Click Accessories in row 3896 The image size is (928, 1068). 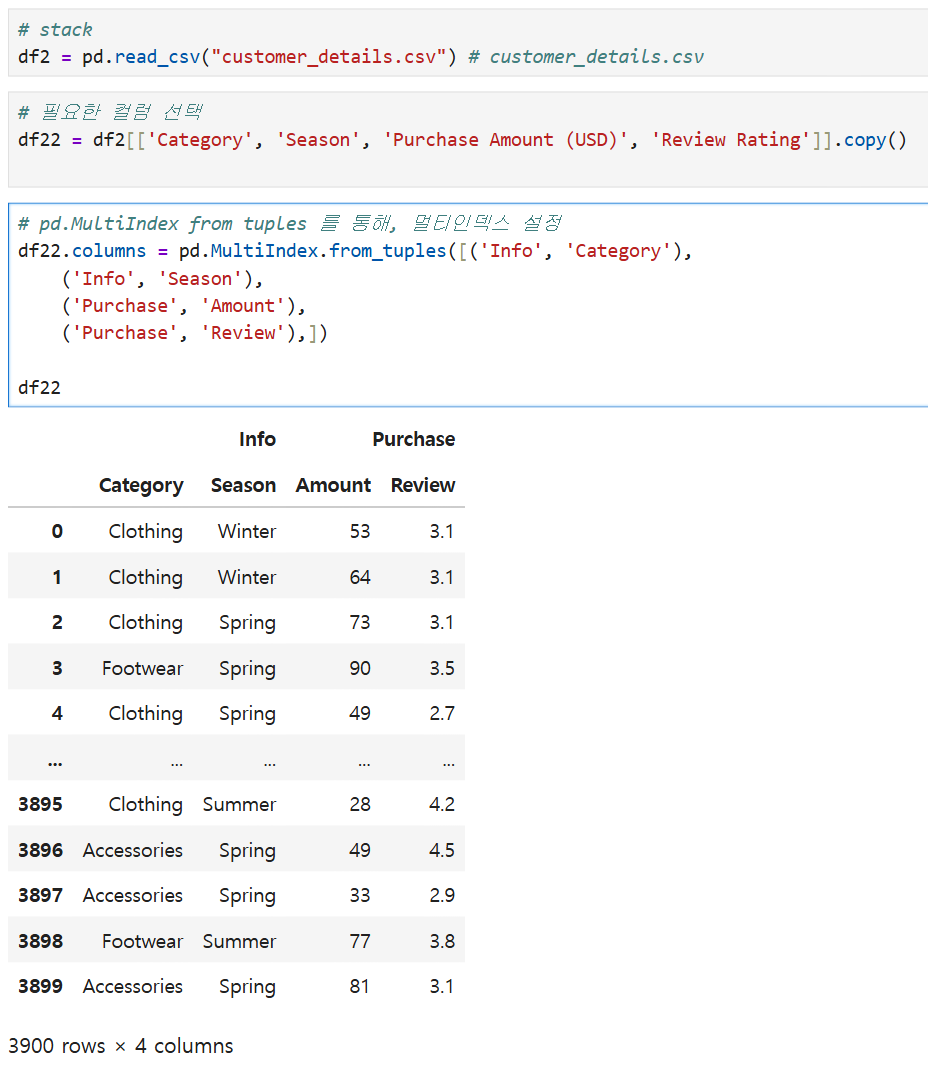(133, 850)
